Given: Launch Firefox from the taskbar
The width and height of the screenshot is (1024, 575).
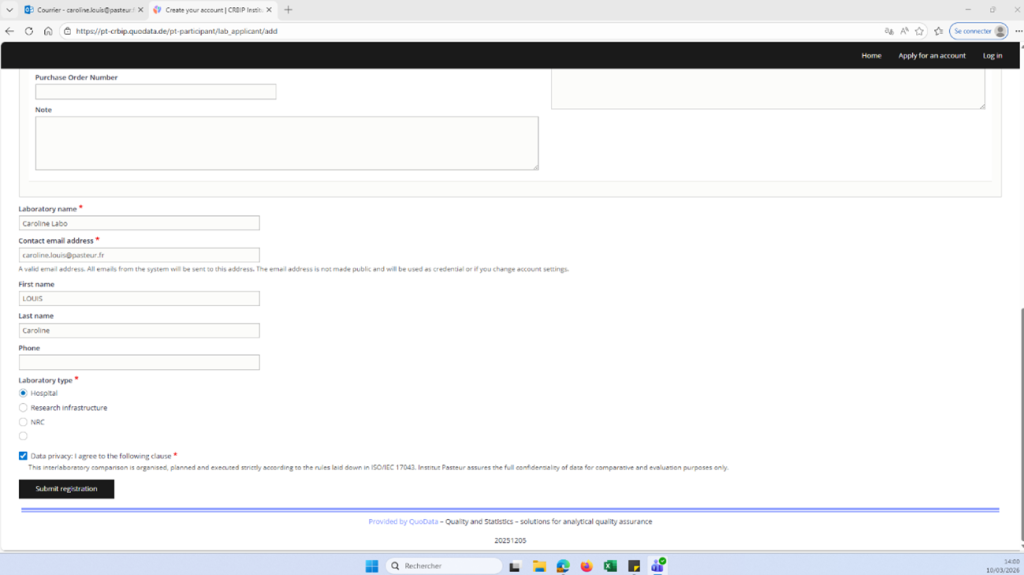Looking at the screenshot, I should tap(586, 566).
